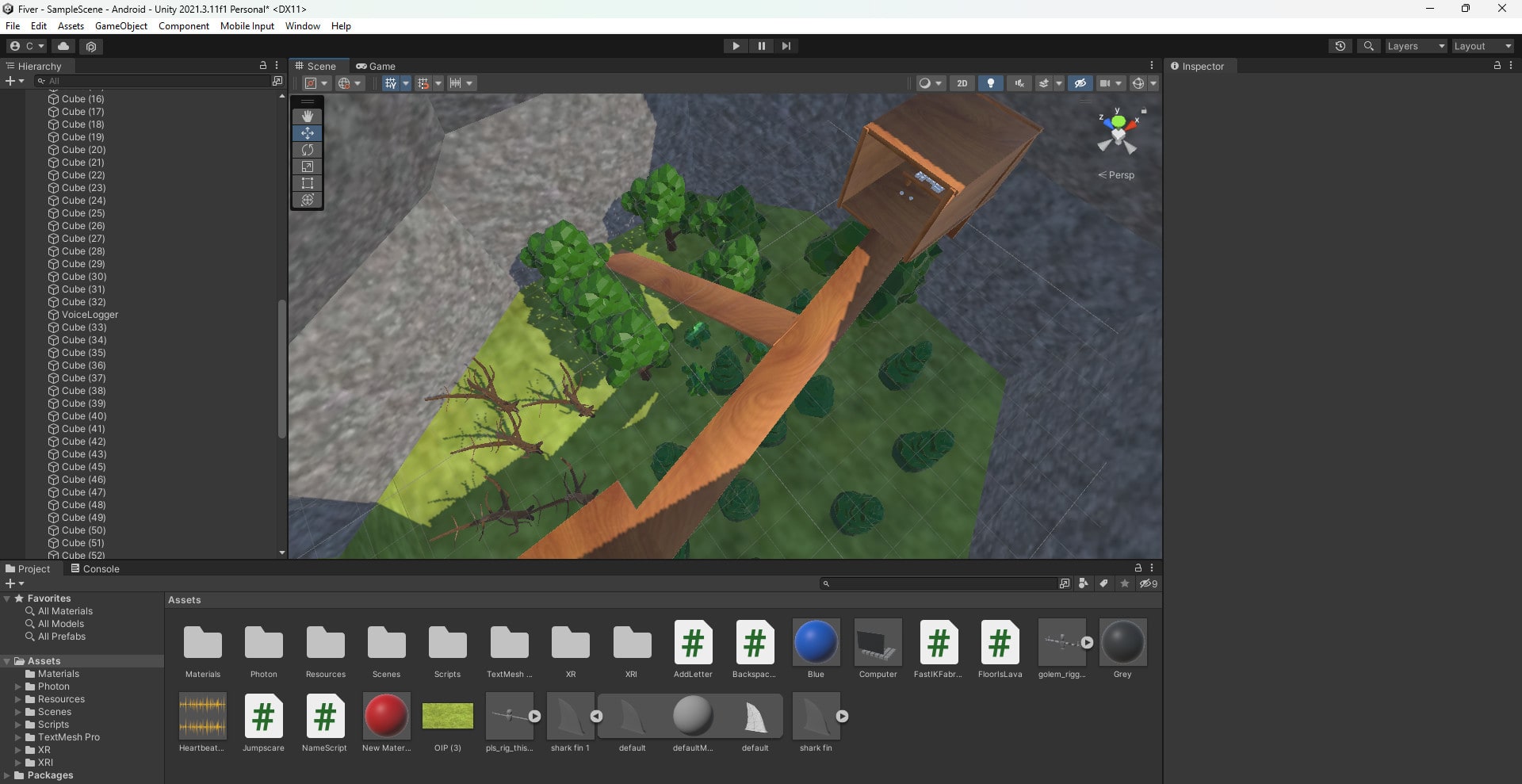Toggle scene visibility eye icon
This screenshot has width=1522, height=784.
click(x=1080, y=83)
